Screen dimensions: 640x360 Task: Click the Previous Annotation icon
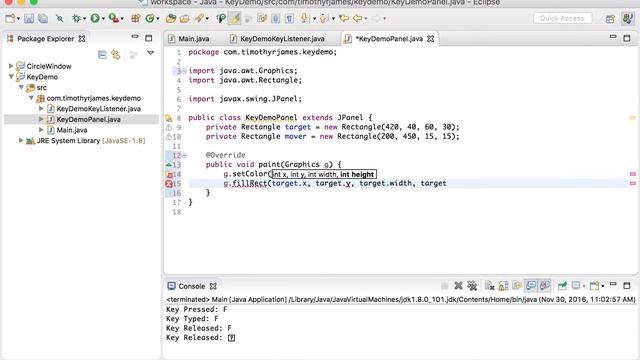coord(324,18)
